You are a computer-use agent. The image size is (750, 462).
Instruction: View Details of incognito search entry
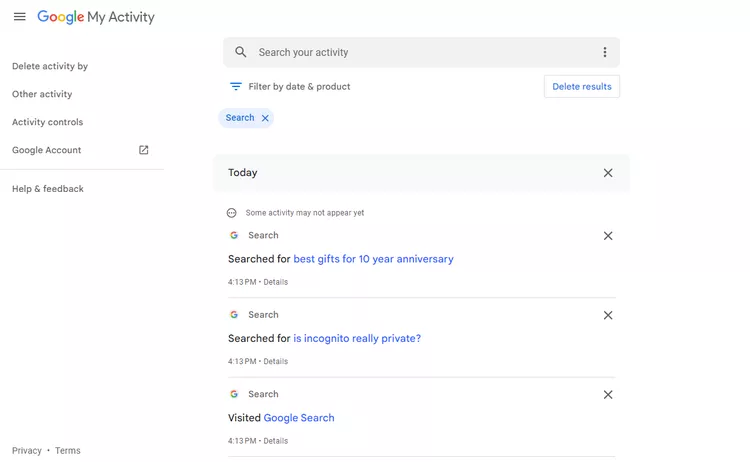pyautogui.click(x=276, y=362)
